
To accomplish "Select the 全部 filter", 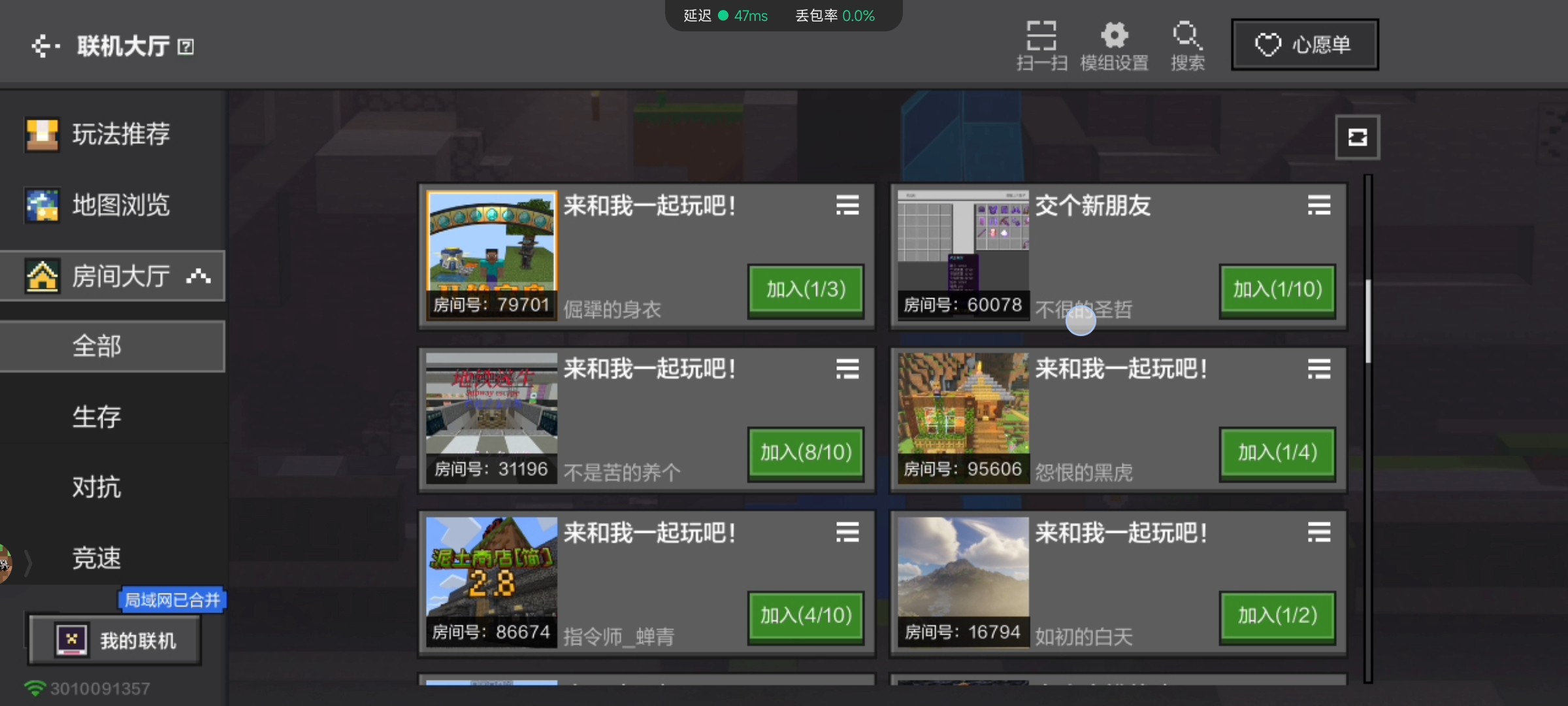I will tap(97, 346).
